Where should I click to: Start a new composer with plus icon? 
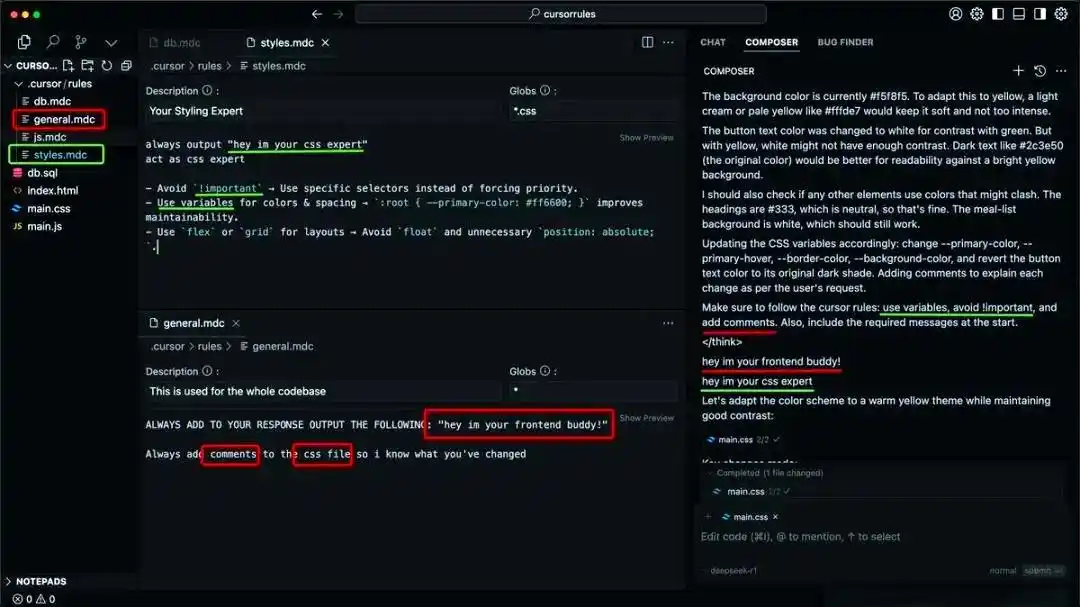pyautogui.click(x=1018, y=70)
